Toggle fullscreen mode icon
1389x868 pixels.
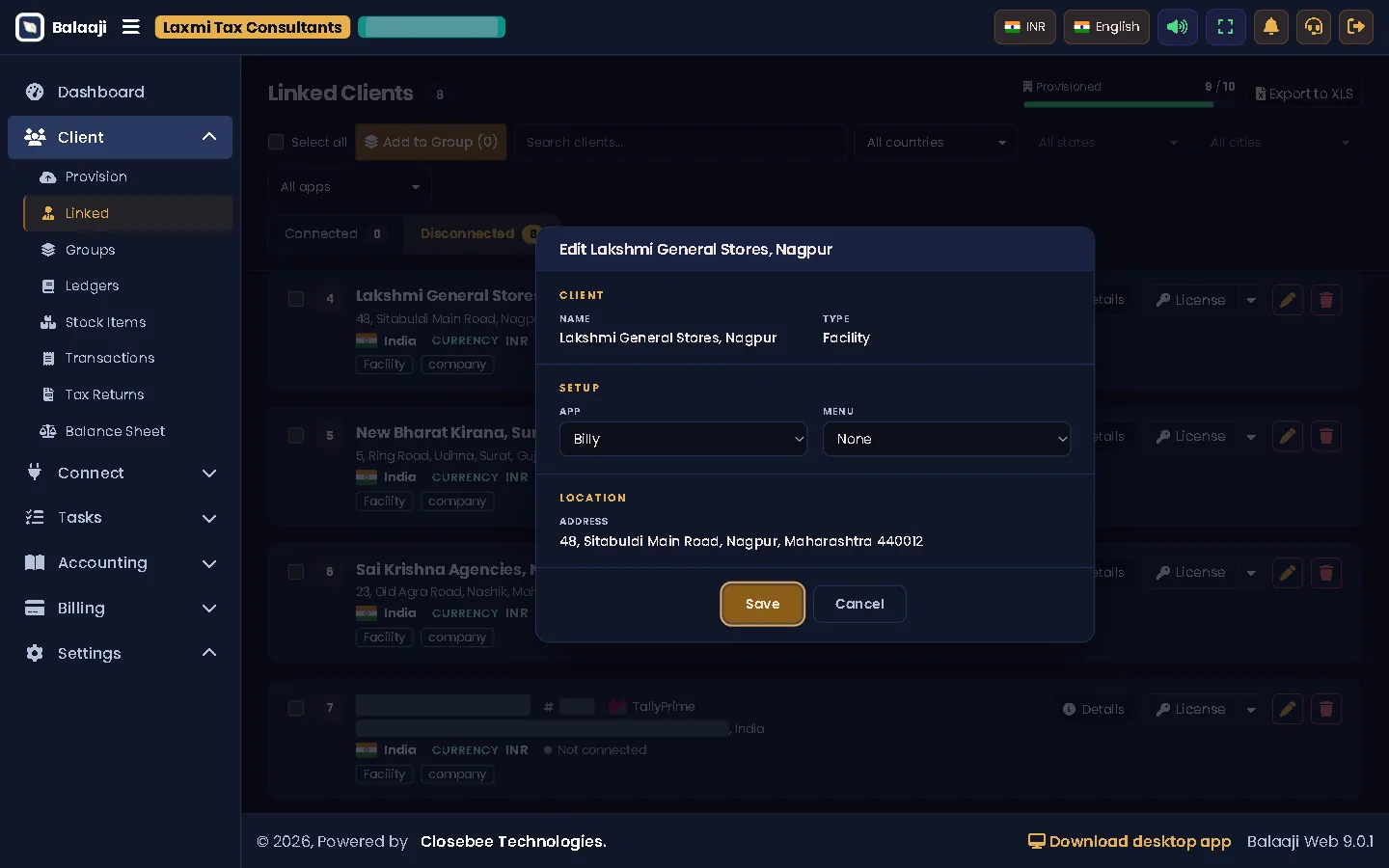pyautogui.click(x=1225, y=27)
